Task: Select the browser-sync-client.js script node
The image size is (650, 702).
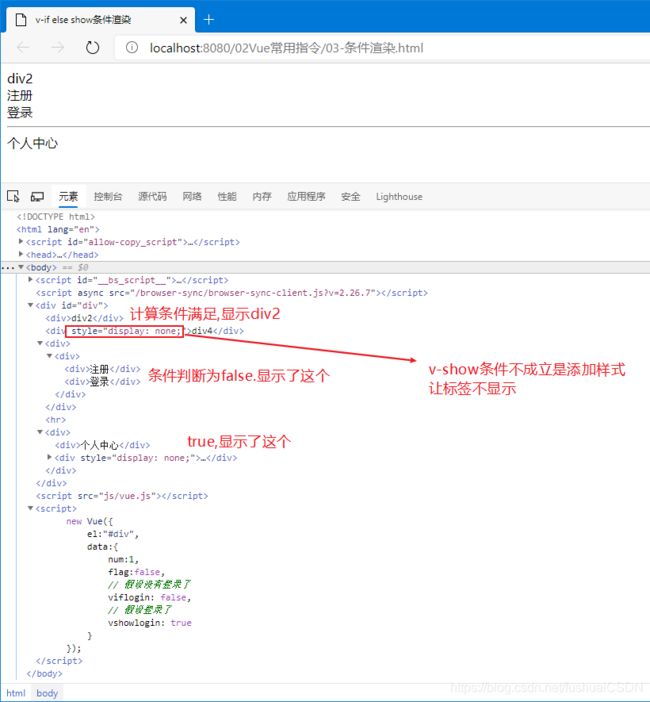Action: (231, 293)
